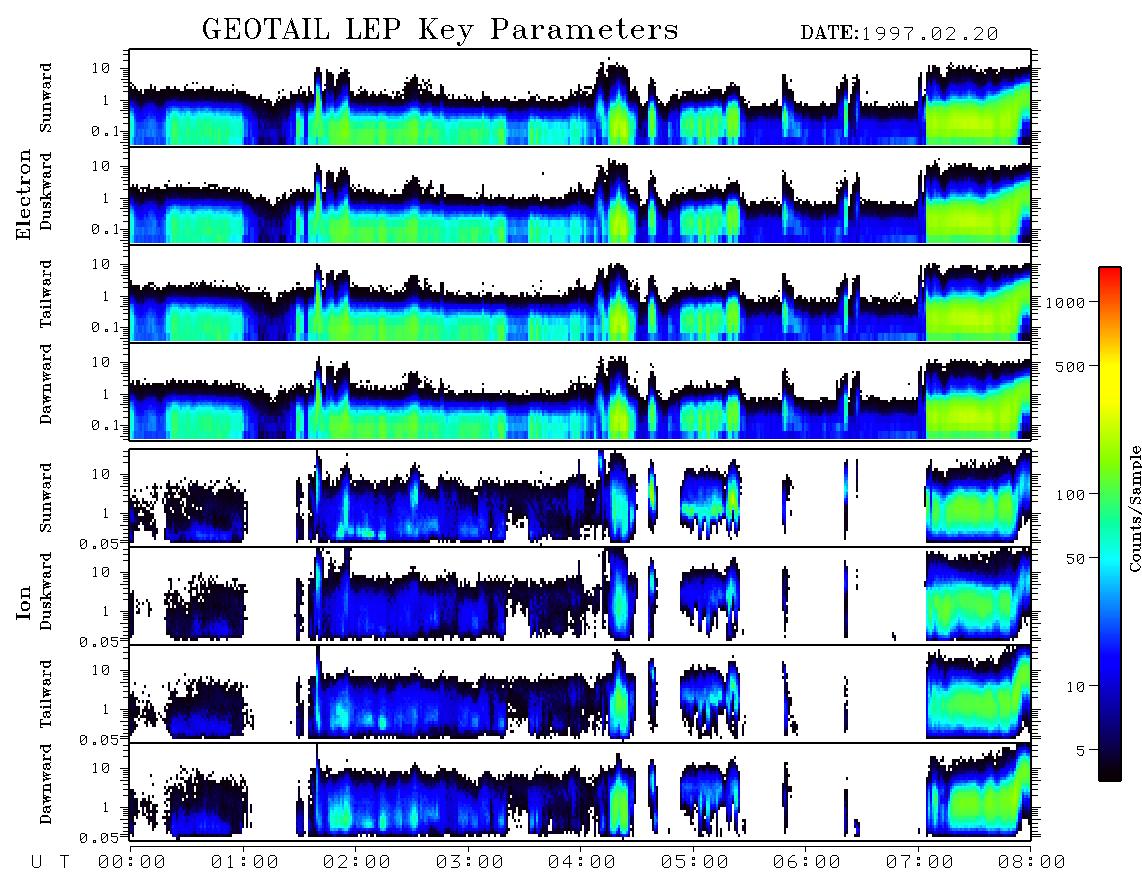1142x880 pixels.
Task: Open the Electron Tailward spectrogram plot
Action: (580, 294)
